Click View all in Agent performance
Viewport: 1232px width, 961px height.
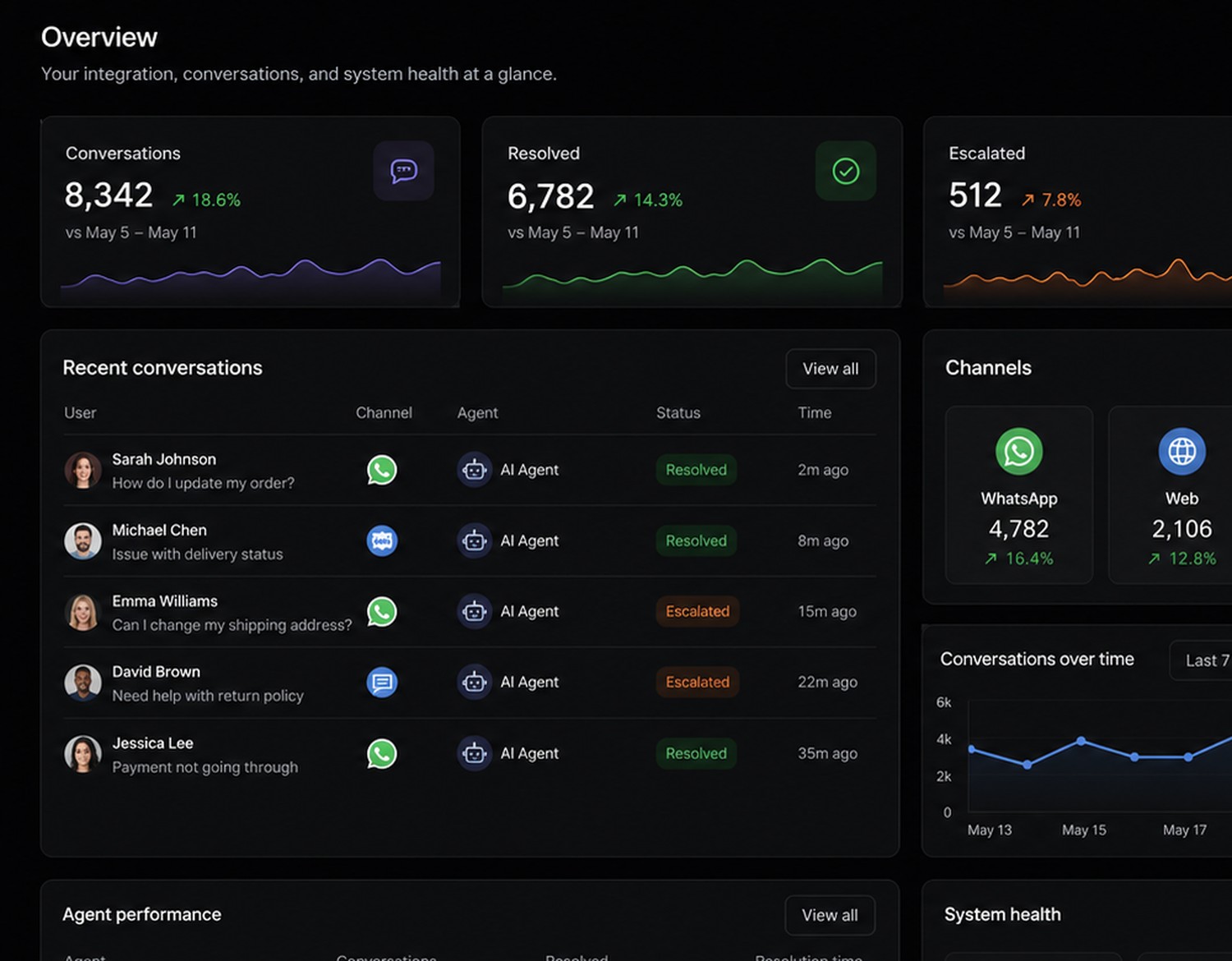pyautogui.click(x=830, y=915)
